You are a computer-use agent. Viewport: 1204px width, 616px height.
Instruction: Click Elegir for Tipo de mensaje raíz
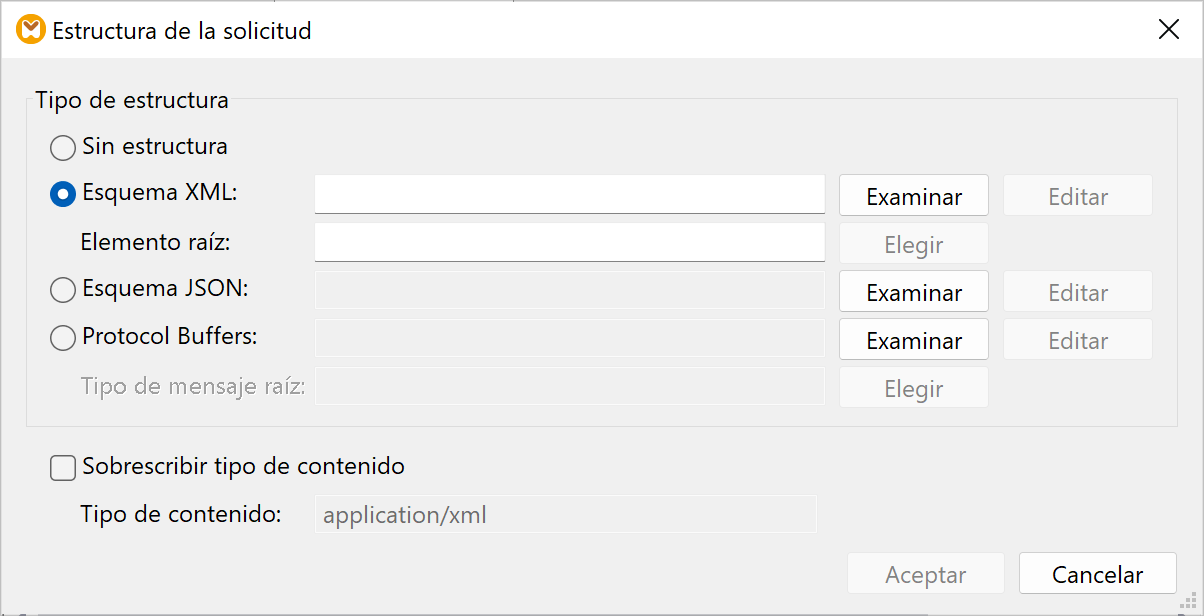tap(913, 387)
